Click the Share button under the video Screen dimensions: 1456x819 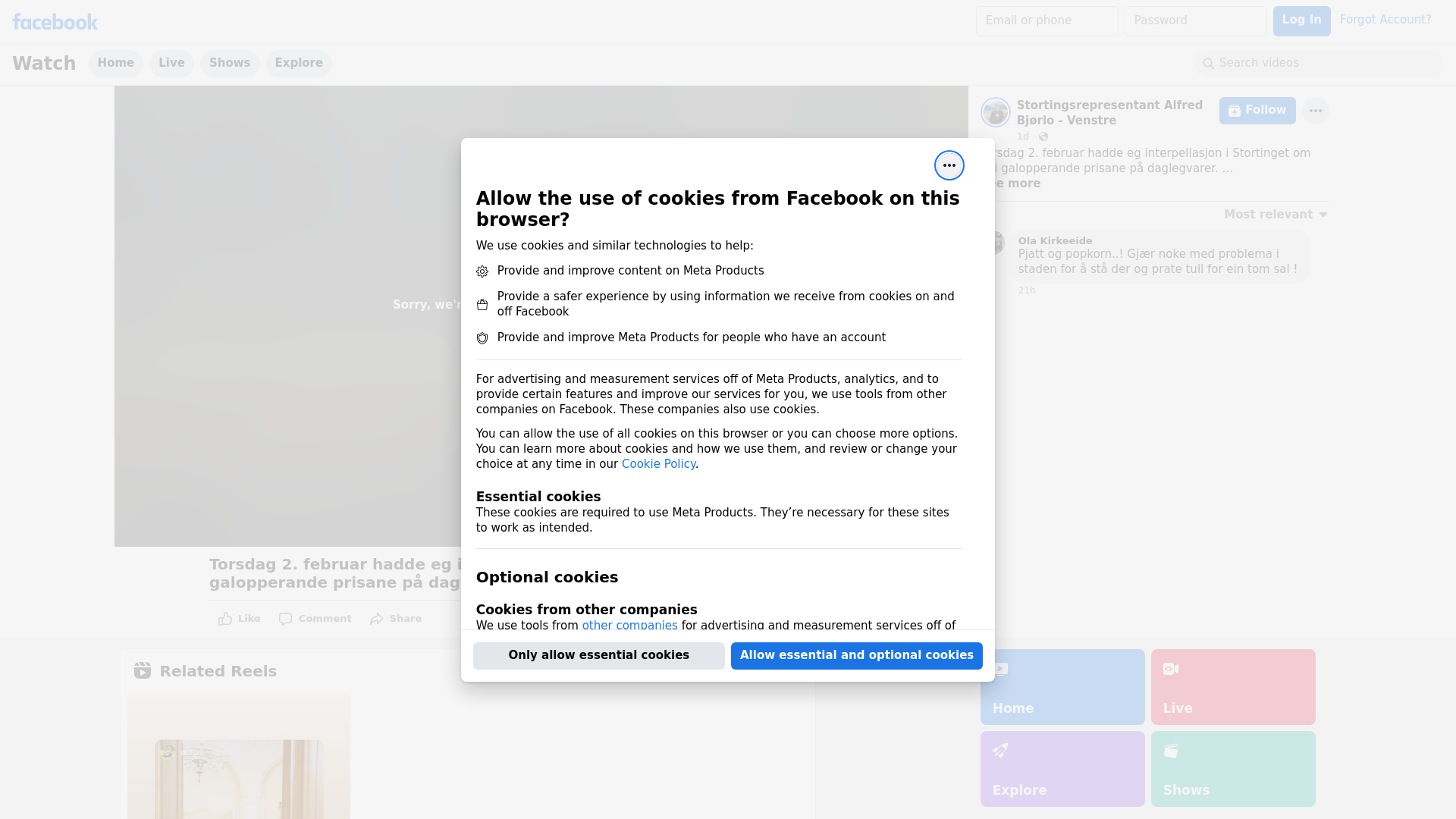[x=396, y=619]
